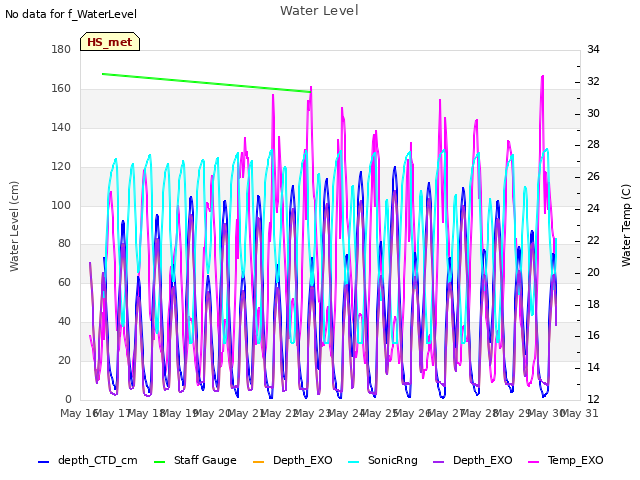Click the Water Level chart title
The height and width of the screenshot is (480, 640).
[319, 11]
